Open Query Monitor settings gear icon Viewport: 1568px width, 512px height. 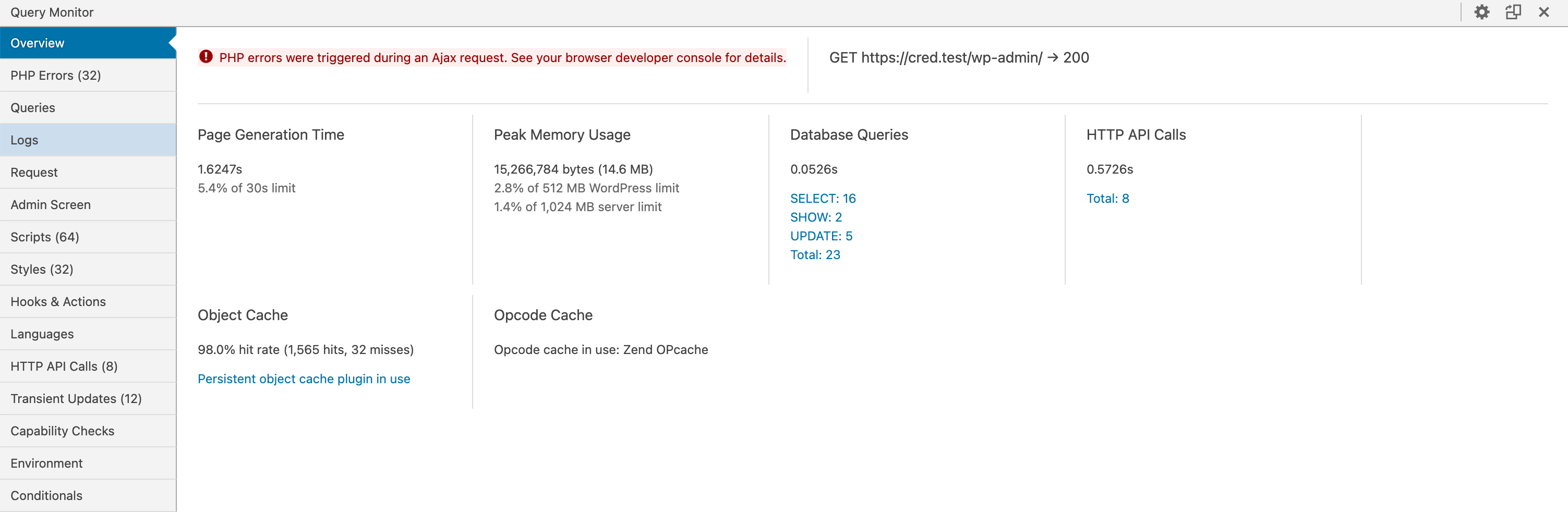pyautogui.click(x=1481, y=12)
